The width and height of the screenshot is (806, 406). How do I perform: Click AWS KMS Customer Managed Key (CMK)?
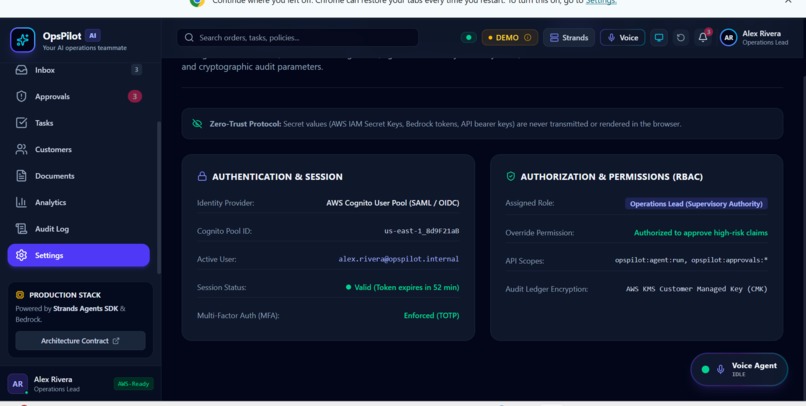coord(697,289)
